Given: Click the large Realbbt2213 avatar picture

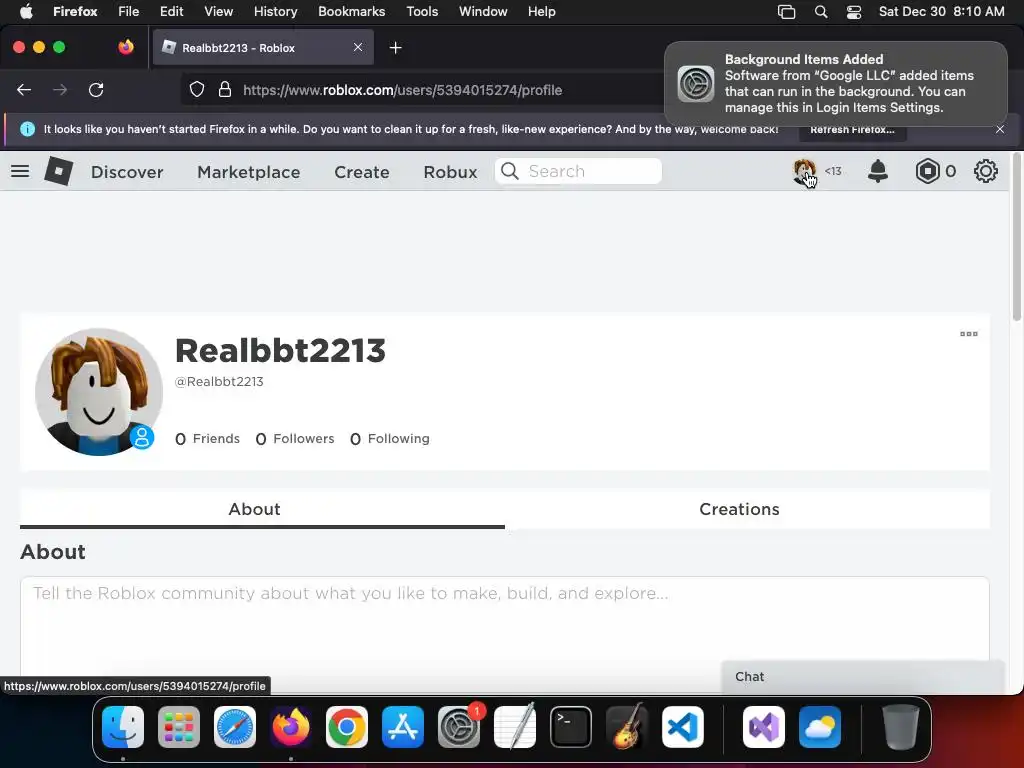Looking at the screenshot, I should 99,392.
